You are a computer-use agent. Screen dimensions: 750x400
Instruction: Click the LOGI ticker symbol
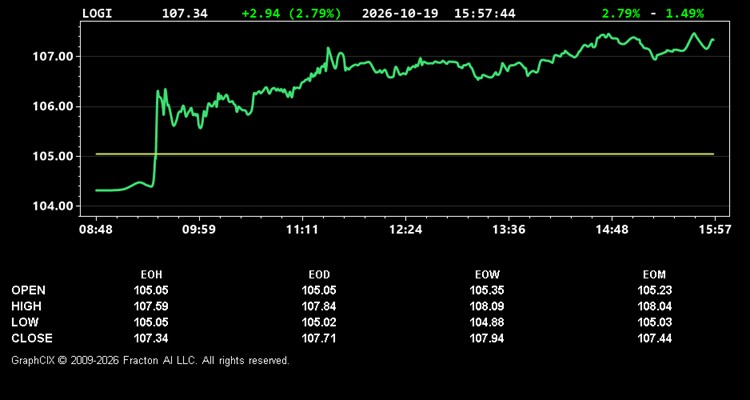pyautogui.click(x=97, y=13)
